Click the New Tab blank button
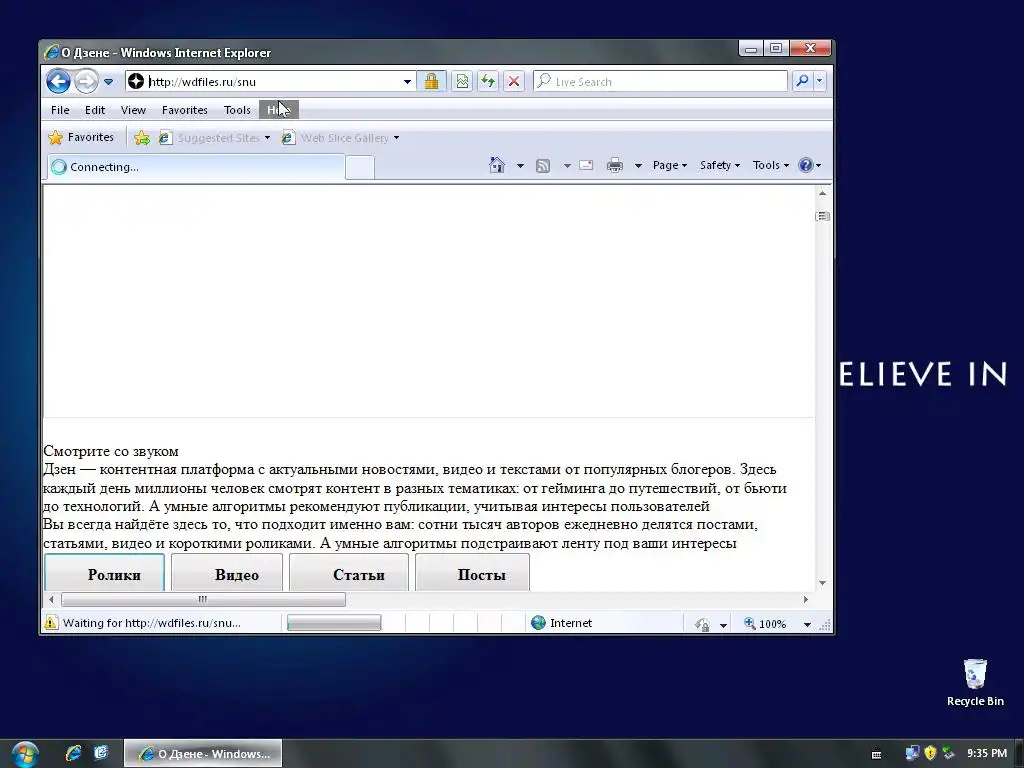This screenshot has width=1024, height=768. 360,167
